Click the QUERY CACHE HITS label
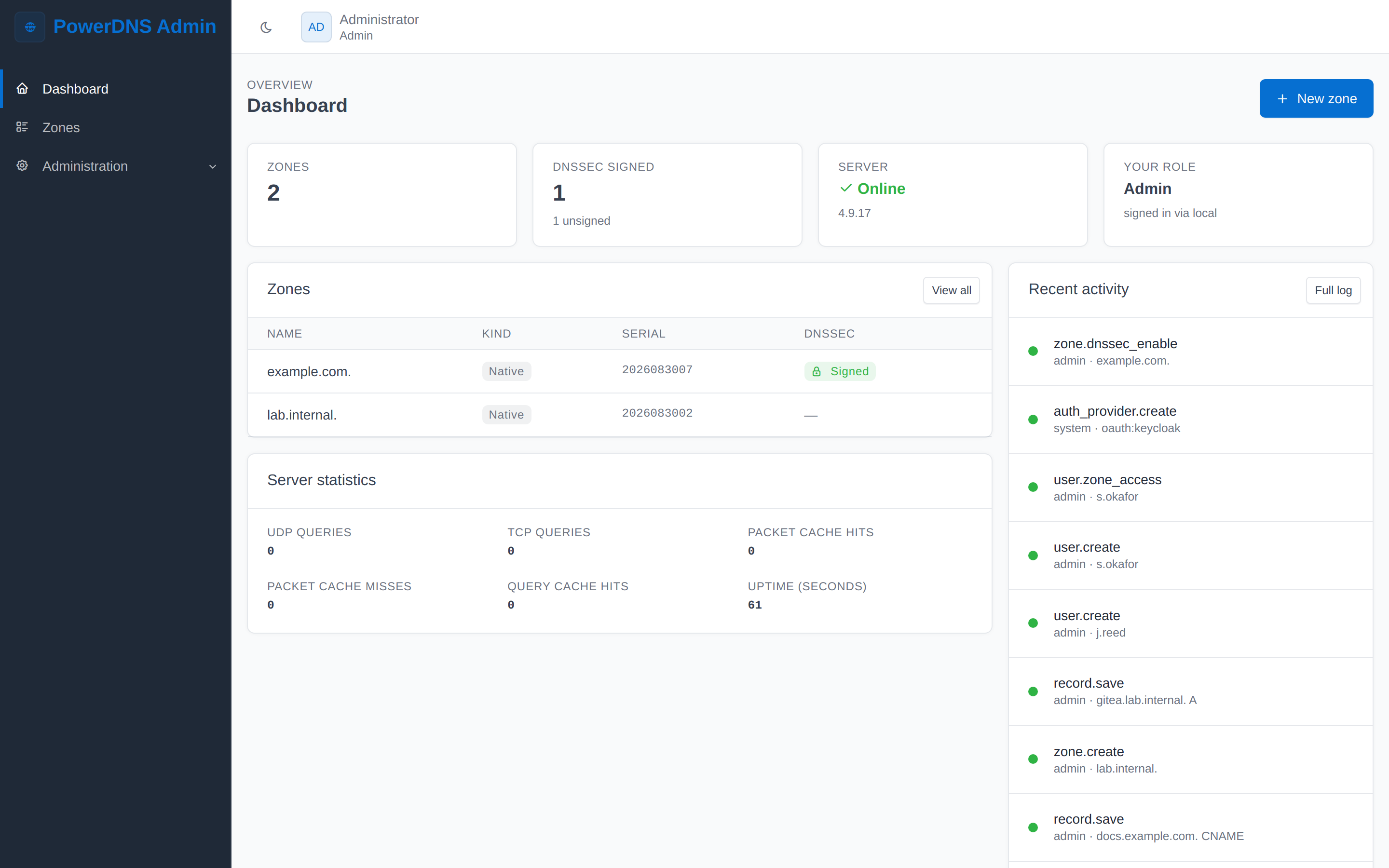This screenshot has height=868, width=1389. 568,586
